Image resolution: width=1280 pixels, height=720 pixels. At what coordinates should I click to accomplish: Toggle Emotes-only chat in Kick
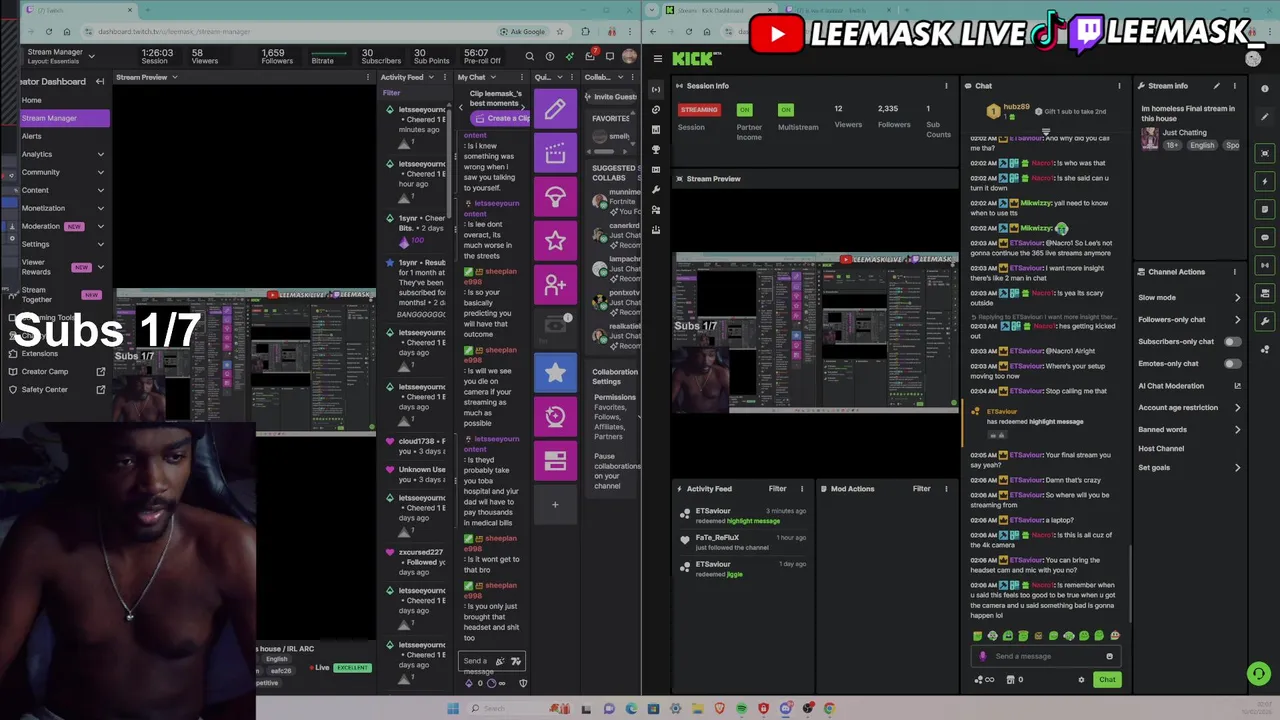click(x=1233, y=364)
